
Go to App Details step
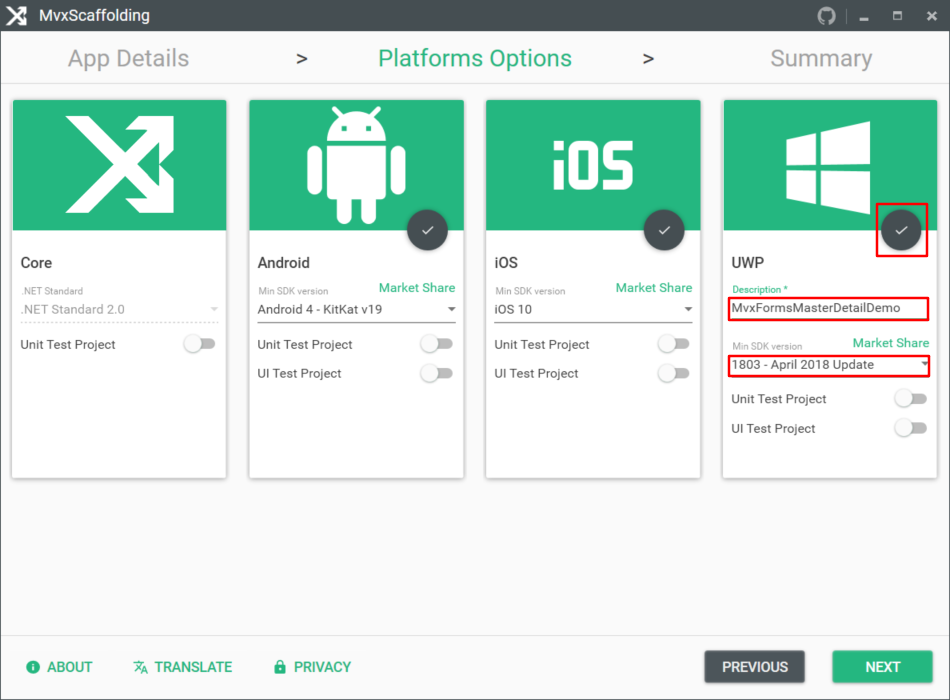[x=128, y=59]
